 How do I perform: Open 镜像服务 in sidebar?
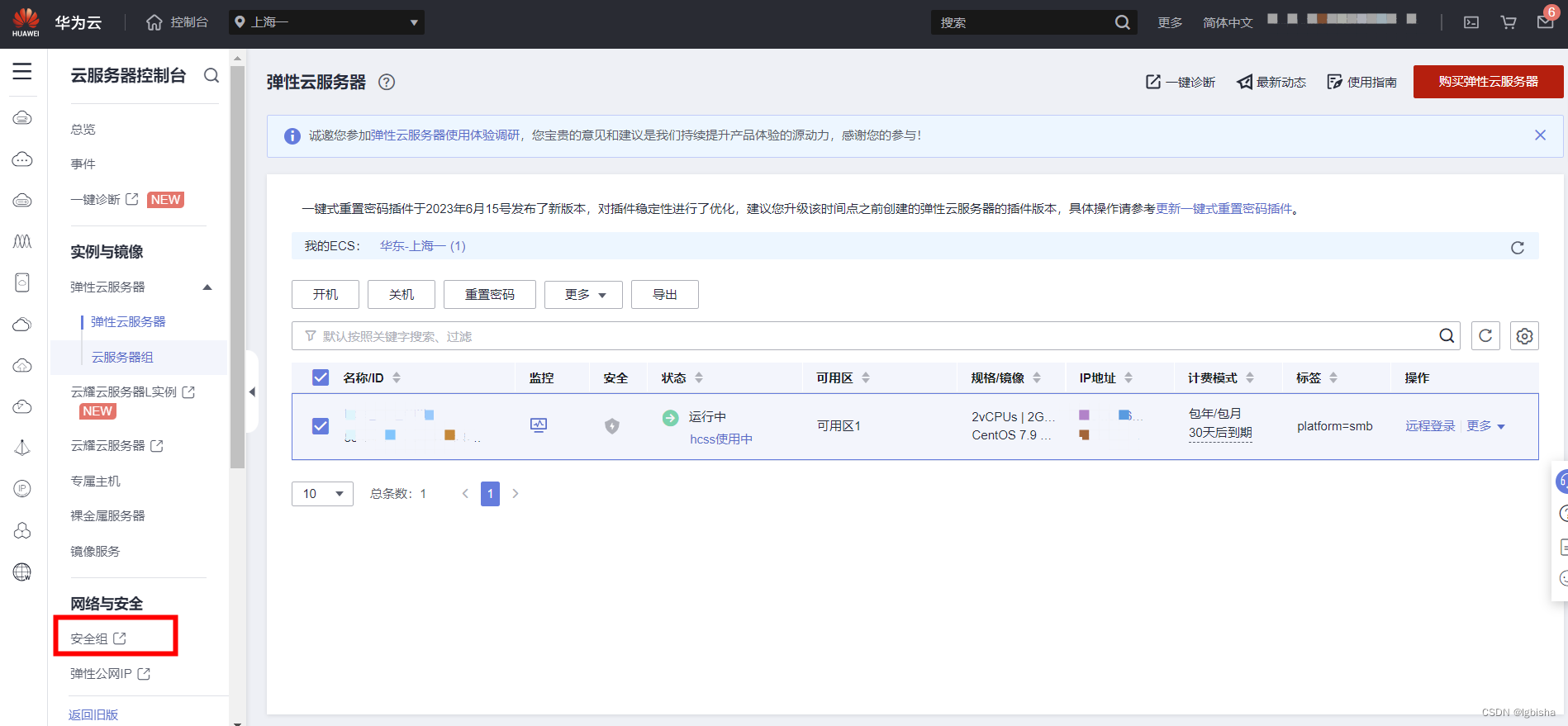click(x=95, y=551)
